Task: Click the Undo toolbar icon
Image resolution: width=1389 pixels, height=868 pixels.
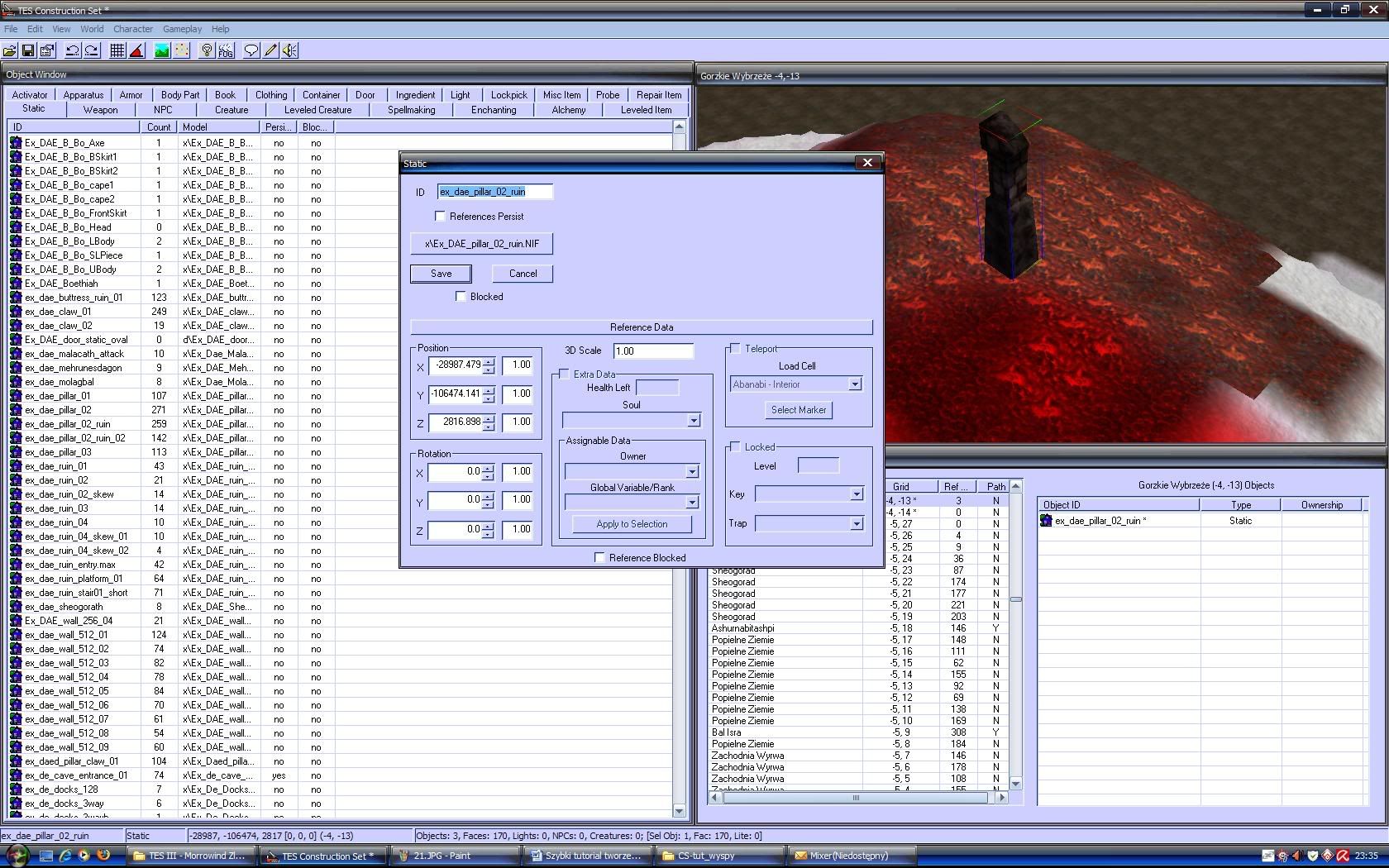Action: click(73, 50)
